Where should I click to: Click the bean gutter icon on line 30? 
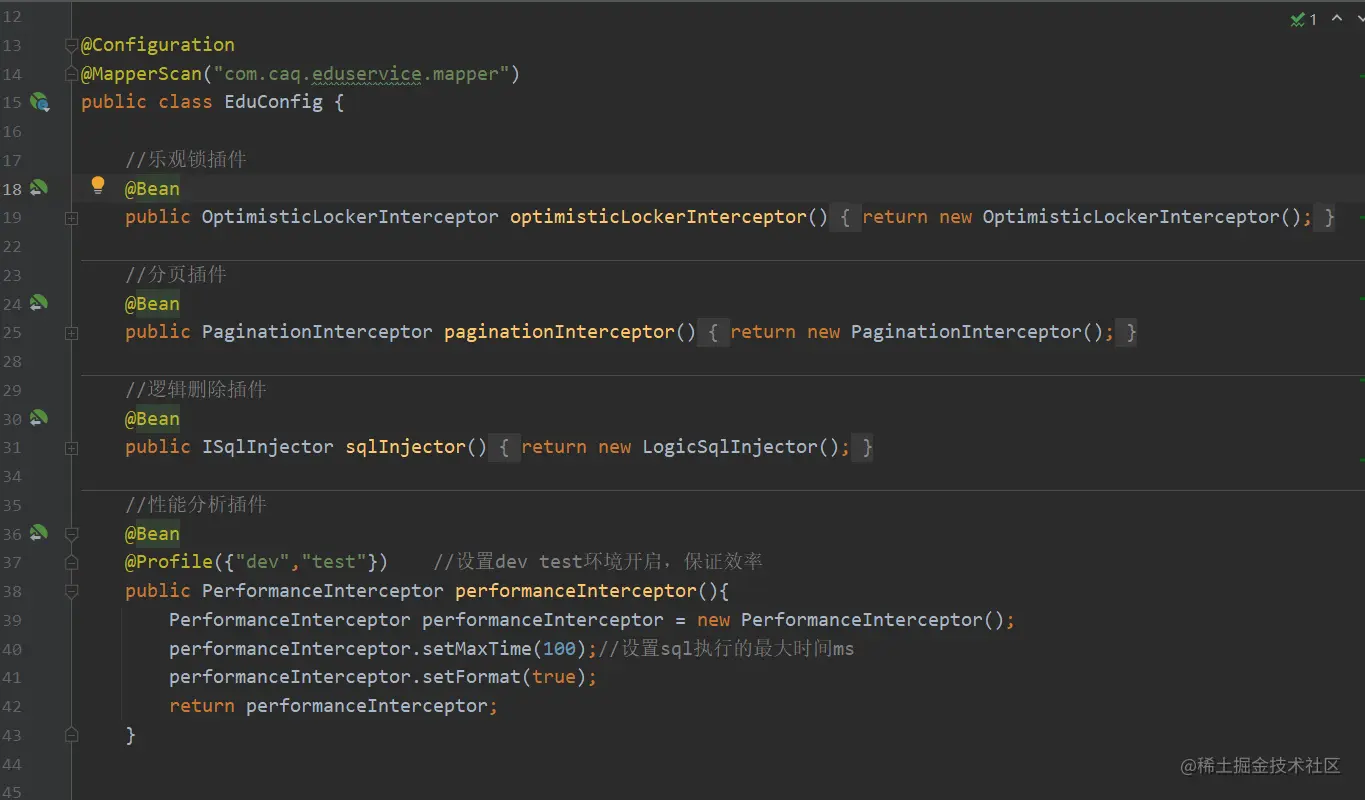coord(39,418)
